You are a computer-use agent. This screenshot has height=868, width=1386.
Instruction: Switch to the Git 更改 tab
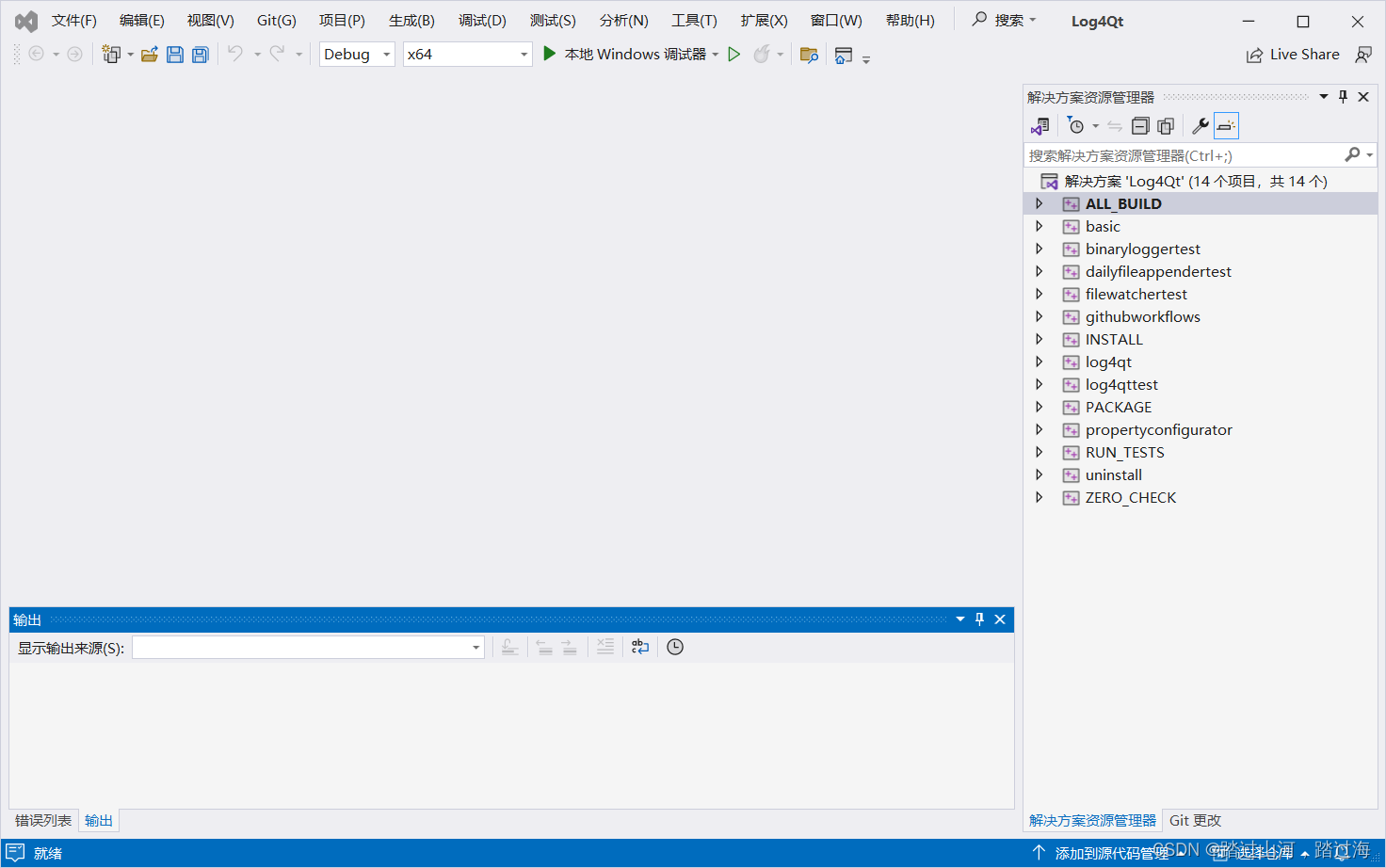pyautogui.click(x=1195, y=821)
